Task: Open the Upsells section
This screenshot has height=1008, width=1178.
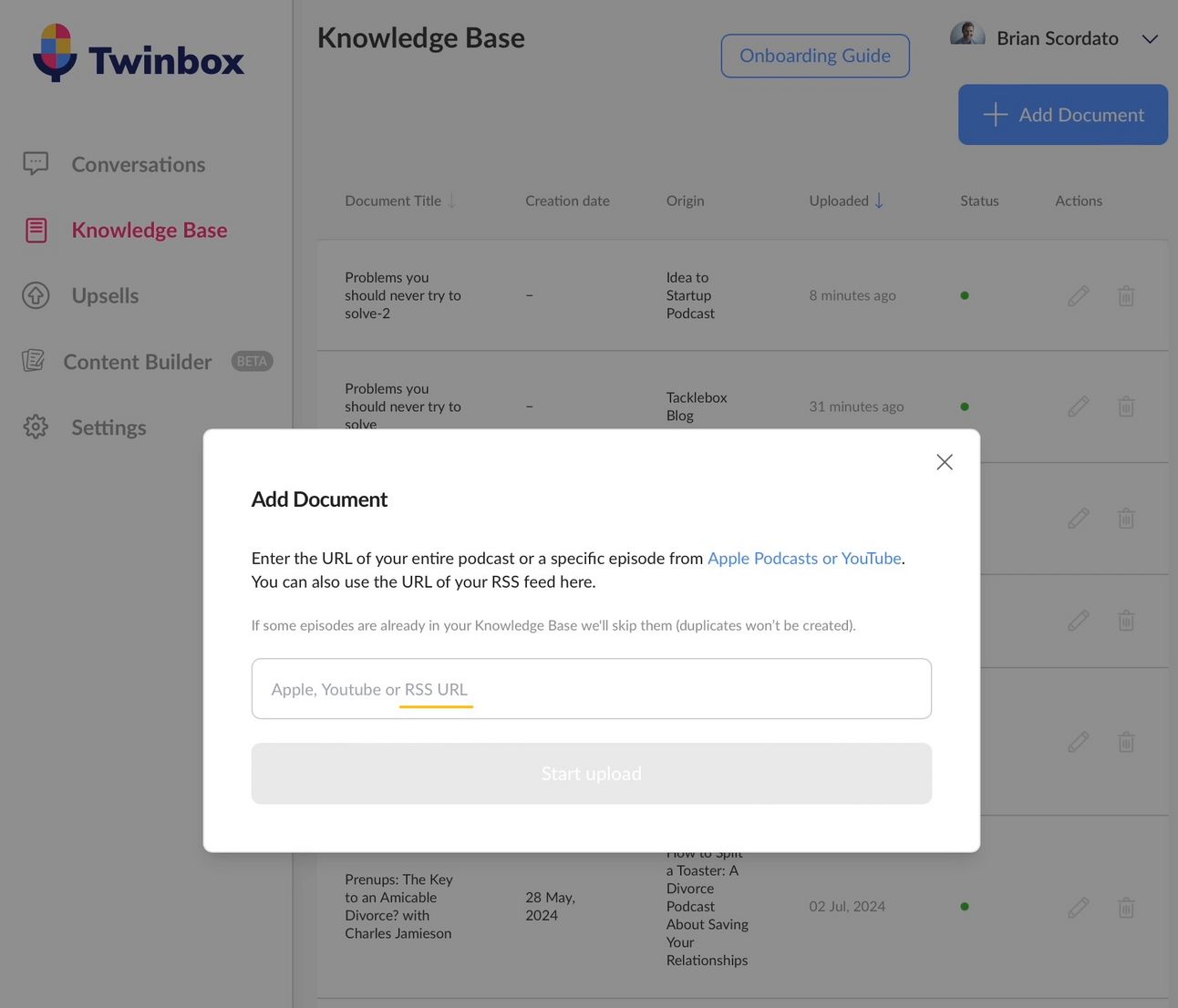Action: [105, 295]
